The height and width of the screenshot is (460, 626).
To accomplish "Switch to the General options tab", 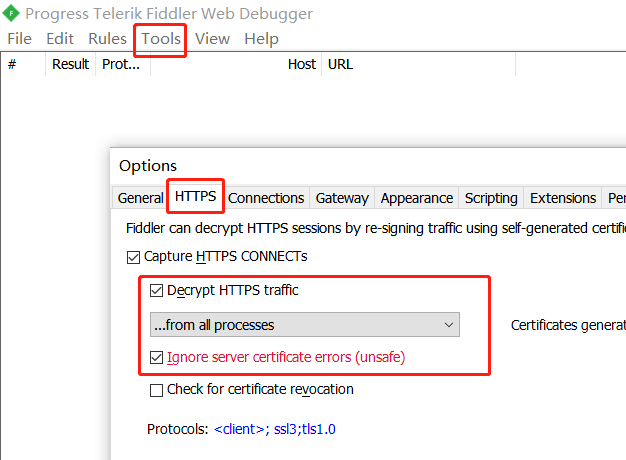I will point(140,198).
